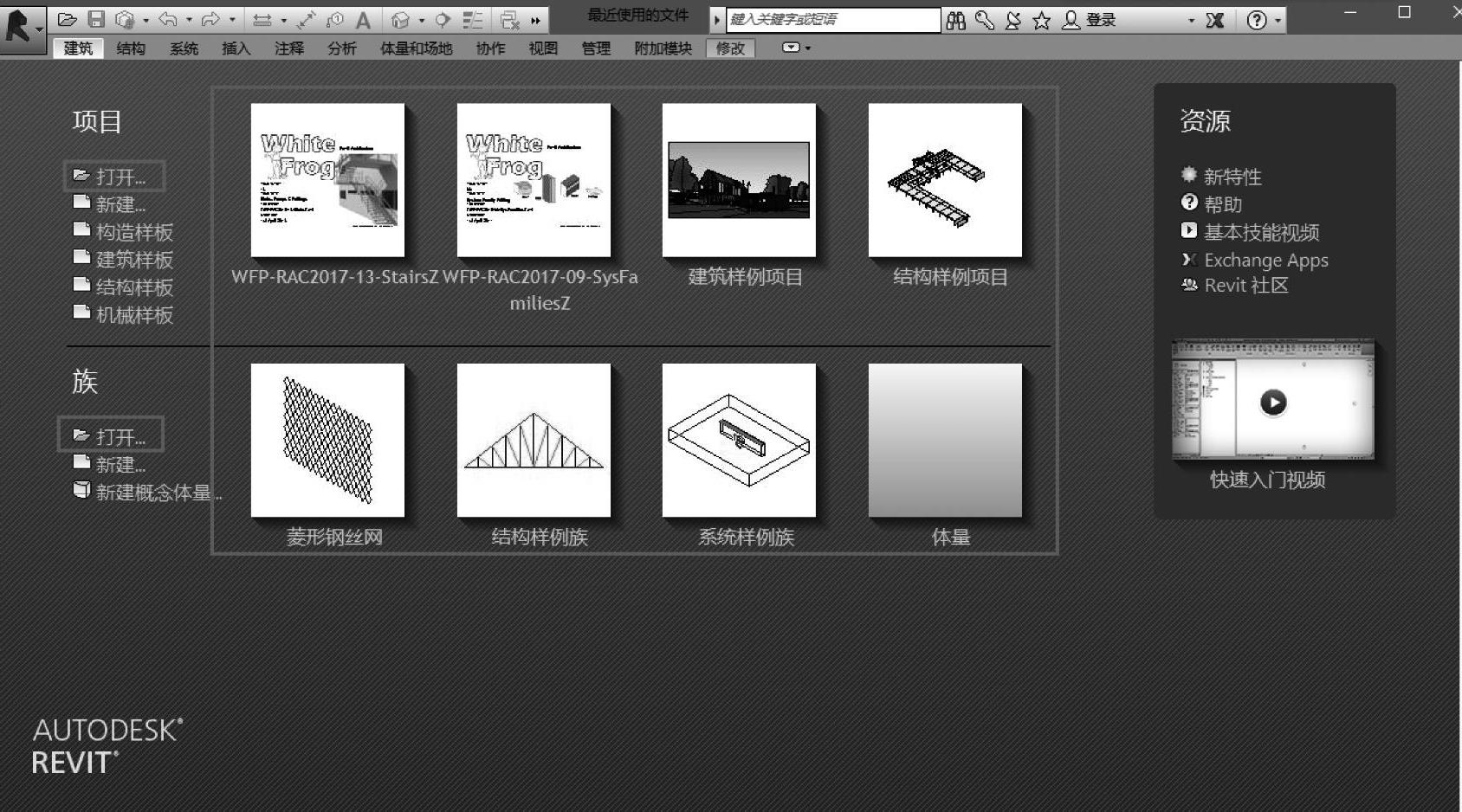Expand the Undo history dropdown arrow
This screenshot has height=812, width=1462.
(x=189, y=20)
